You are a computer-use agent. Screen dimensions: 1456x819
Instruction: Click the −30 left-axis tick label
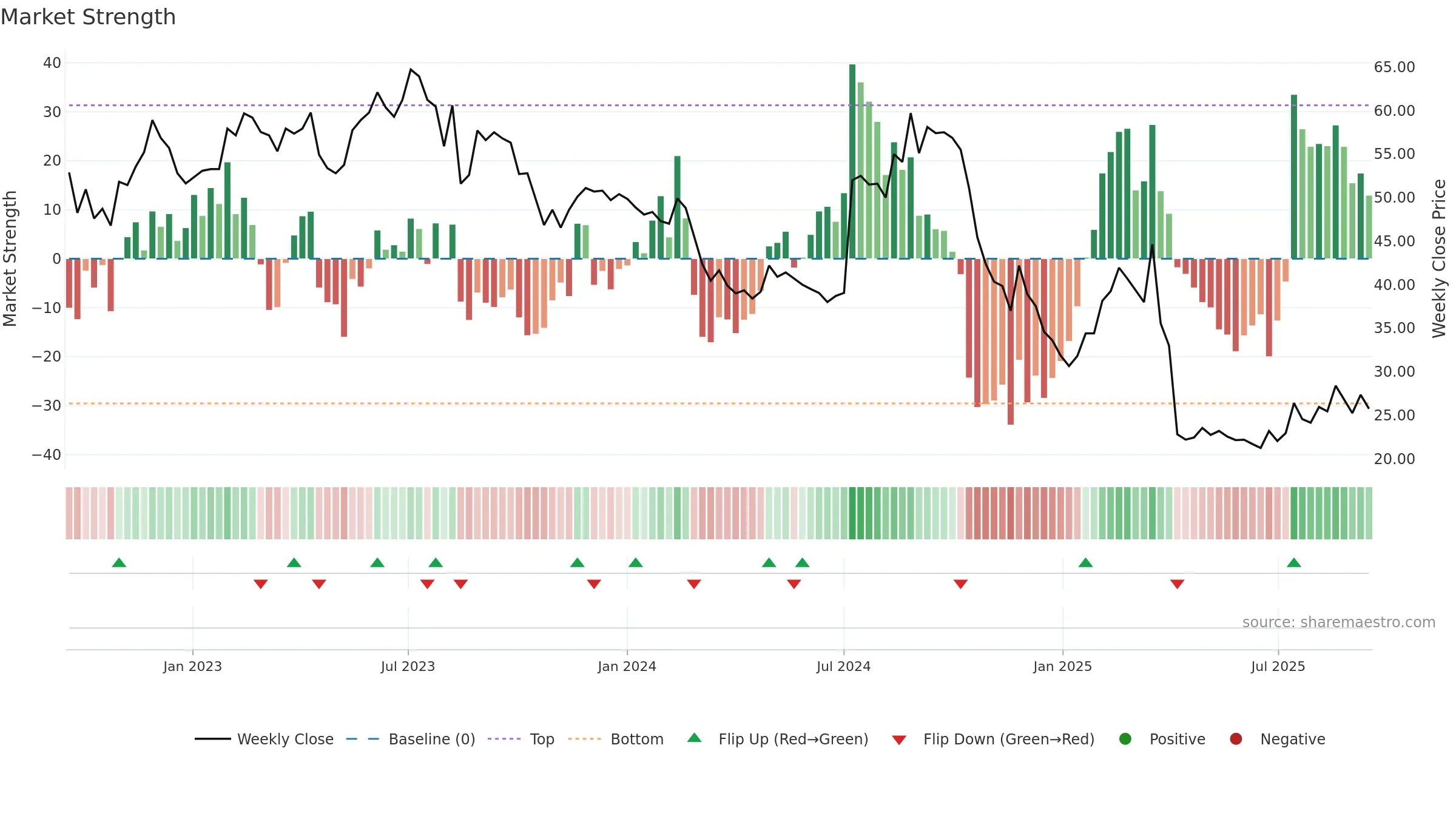47,405
